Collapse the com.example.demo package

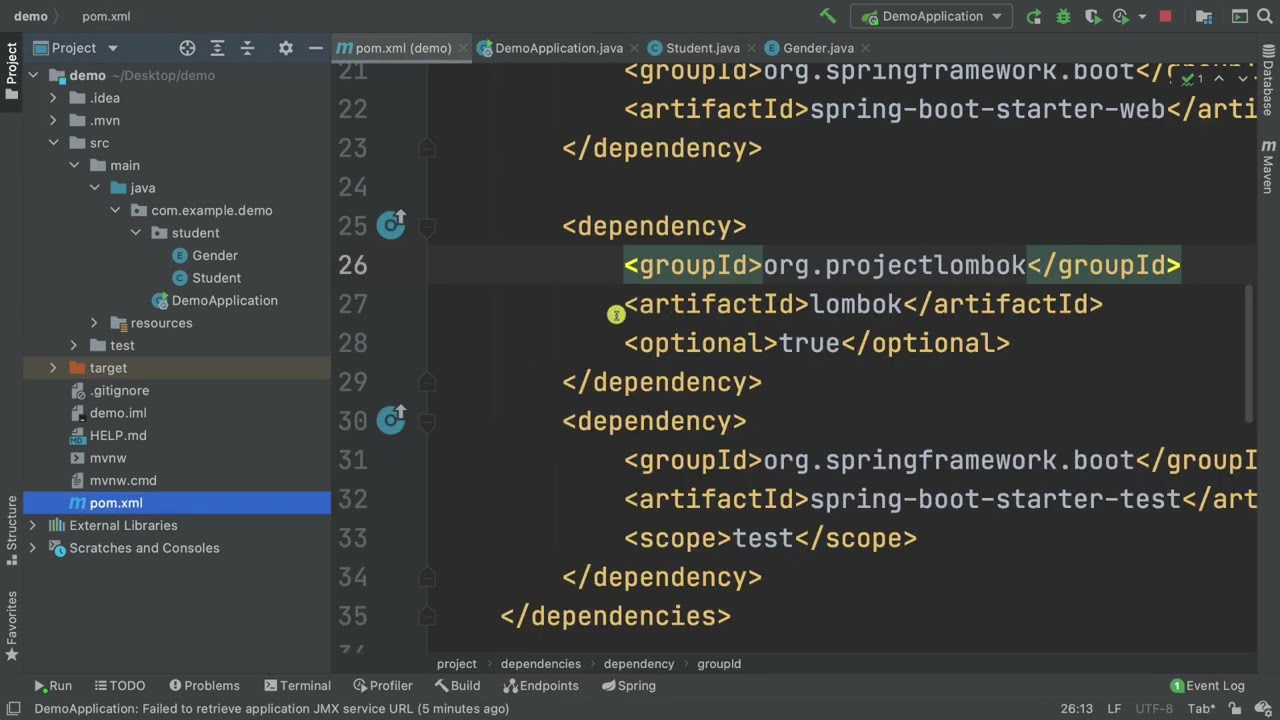click(115, 211)
